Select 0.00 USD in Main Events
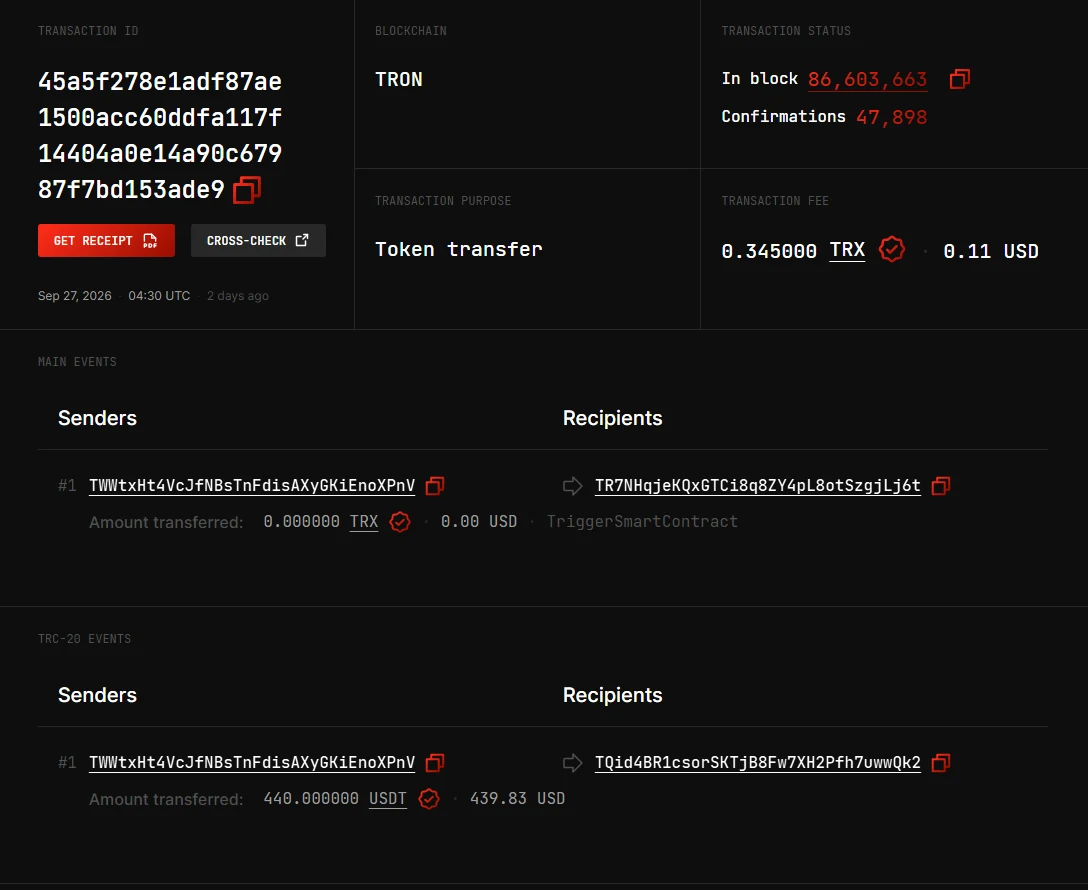This screenshot has width=1088, height=890. (479, 522)
